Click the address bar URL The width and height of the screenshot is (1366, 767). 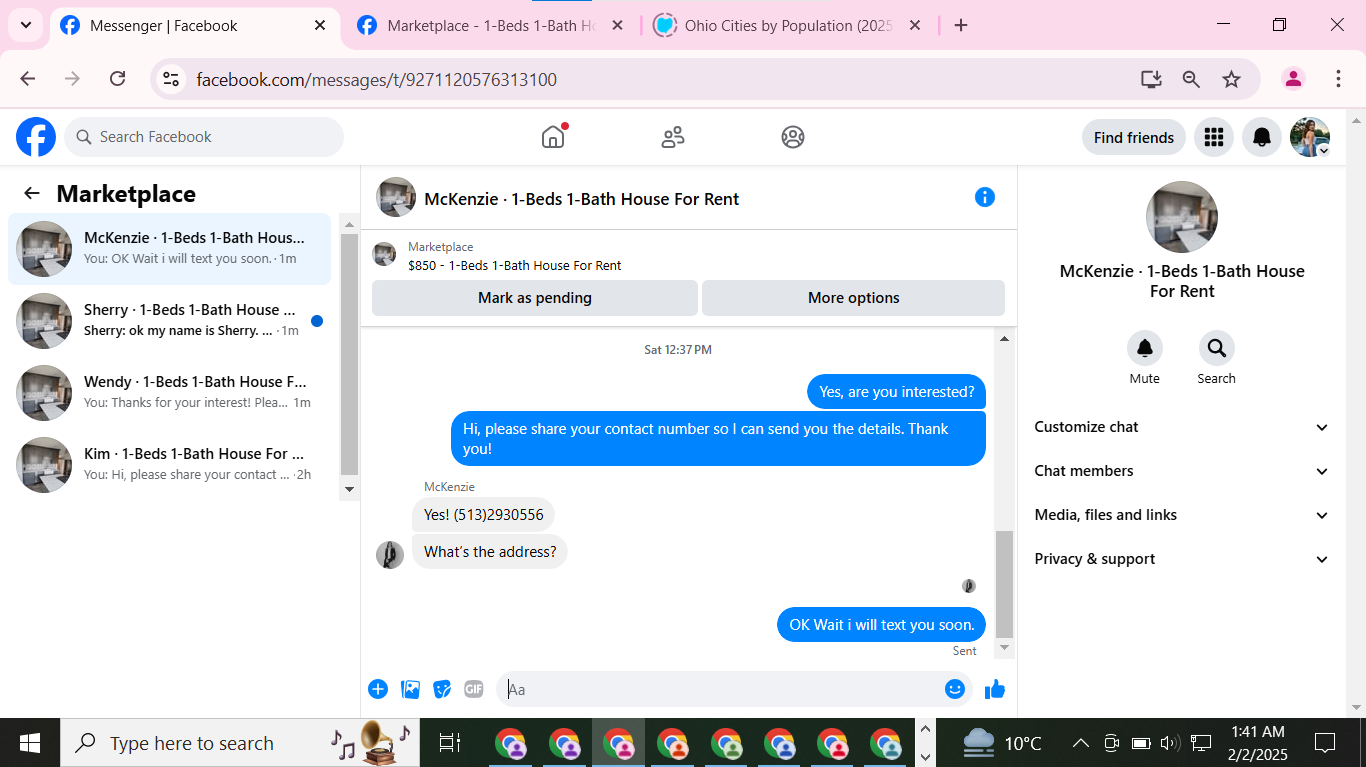[x=376, y=79]
